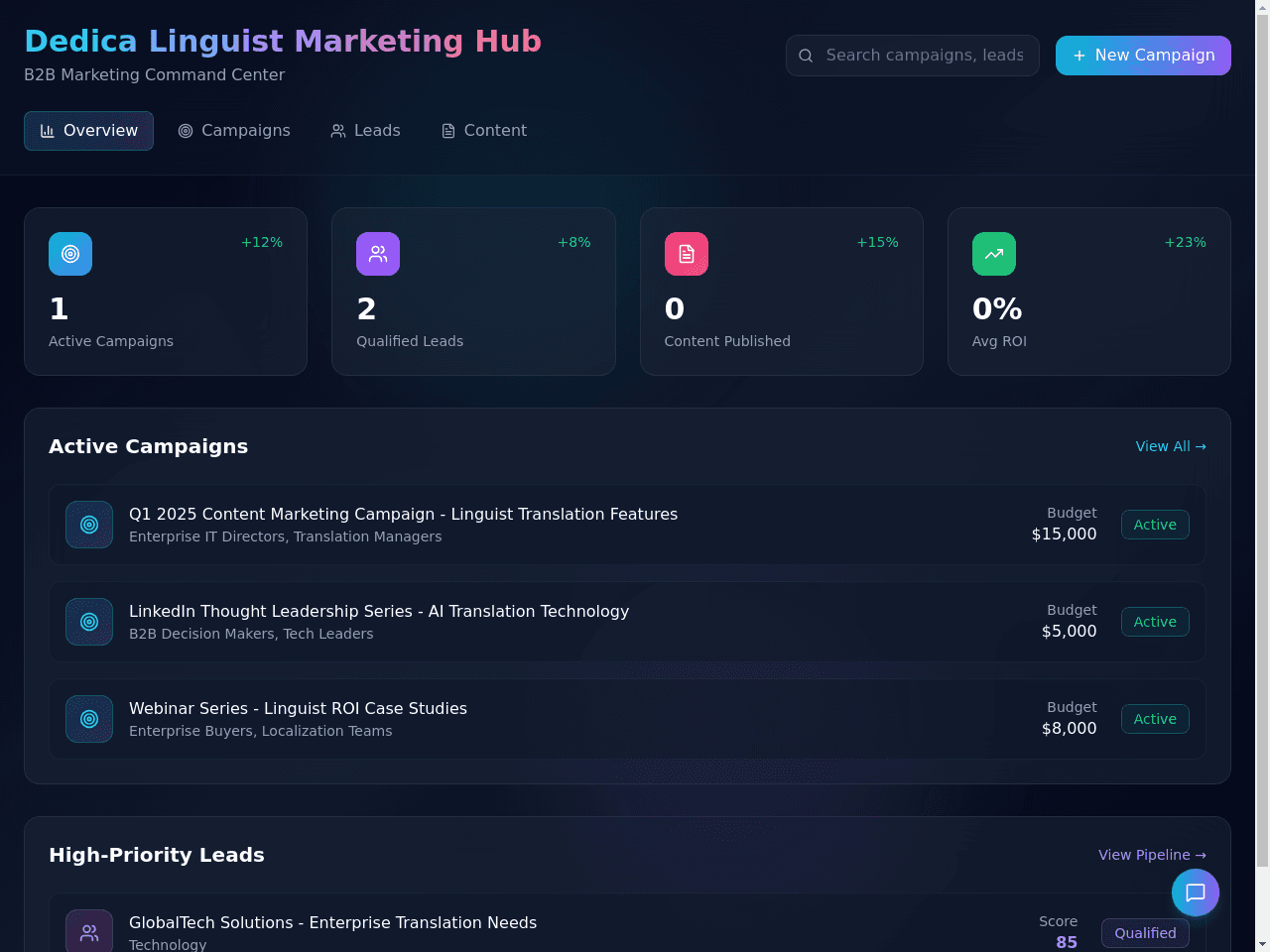Click Enterprise IT Directors, Translation Managers text
Image resolution: width=1270 pixels, height=952 pixels.
(x=285, y=536)
